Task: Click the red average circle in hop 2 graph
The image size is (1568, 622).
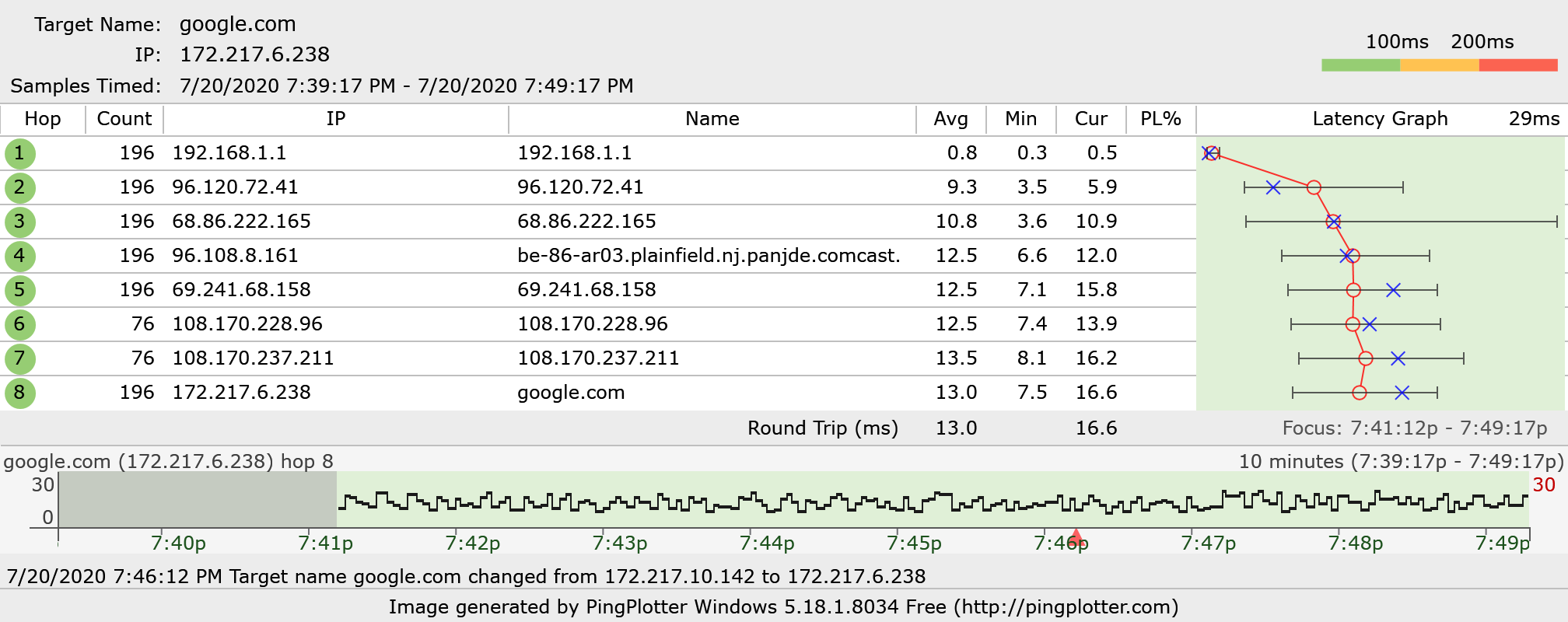Action: coord(1314,187)
